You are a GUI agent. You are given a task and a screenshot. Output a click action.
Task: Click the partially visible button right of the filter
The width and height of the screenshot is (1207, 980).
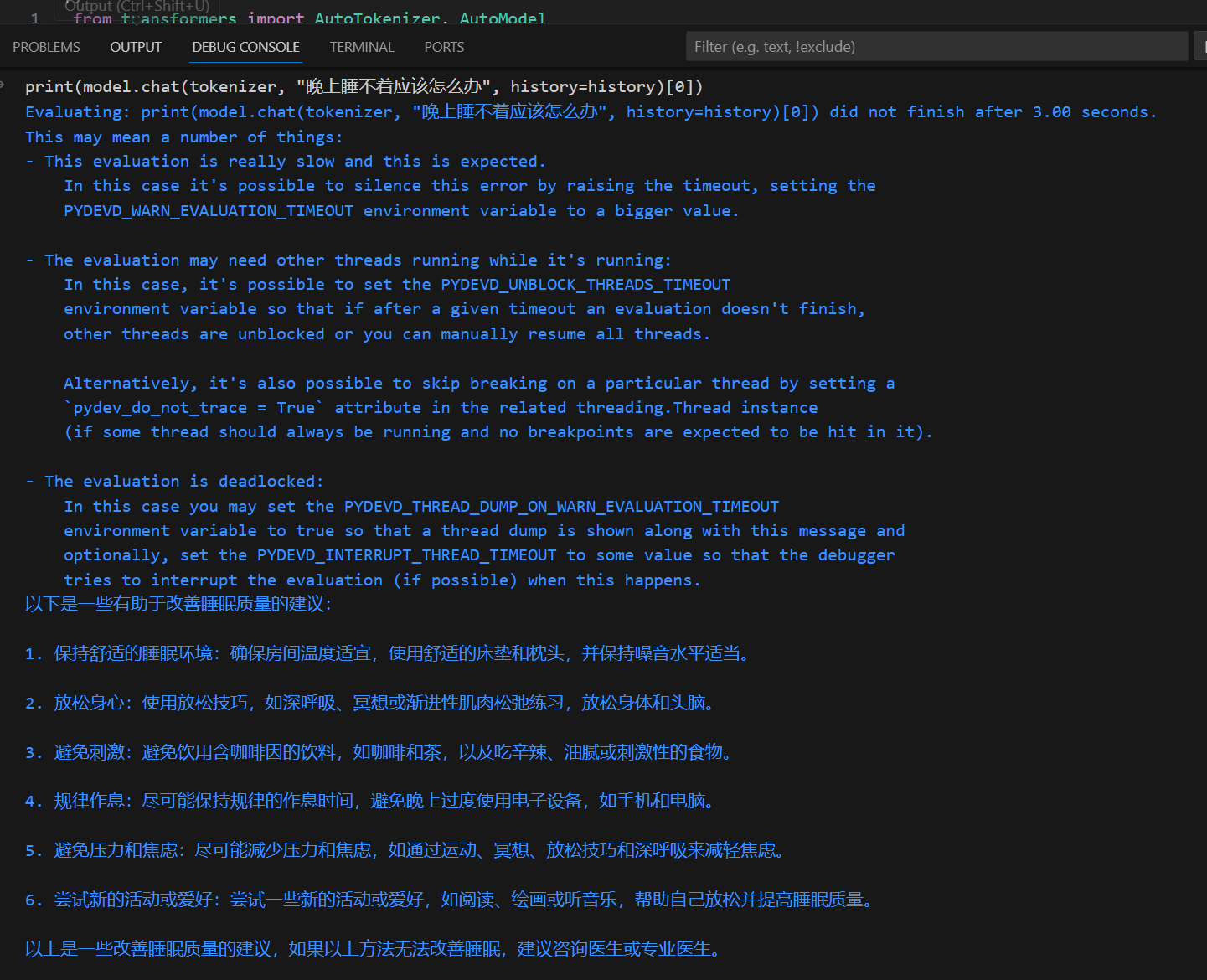click(x=1201, y=46)
